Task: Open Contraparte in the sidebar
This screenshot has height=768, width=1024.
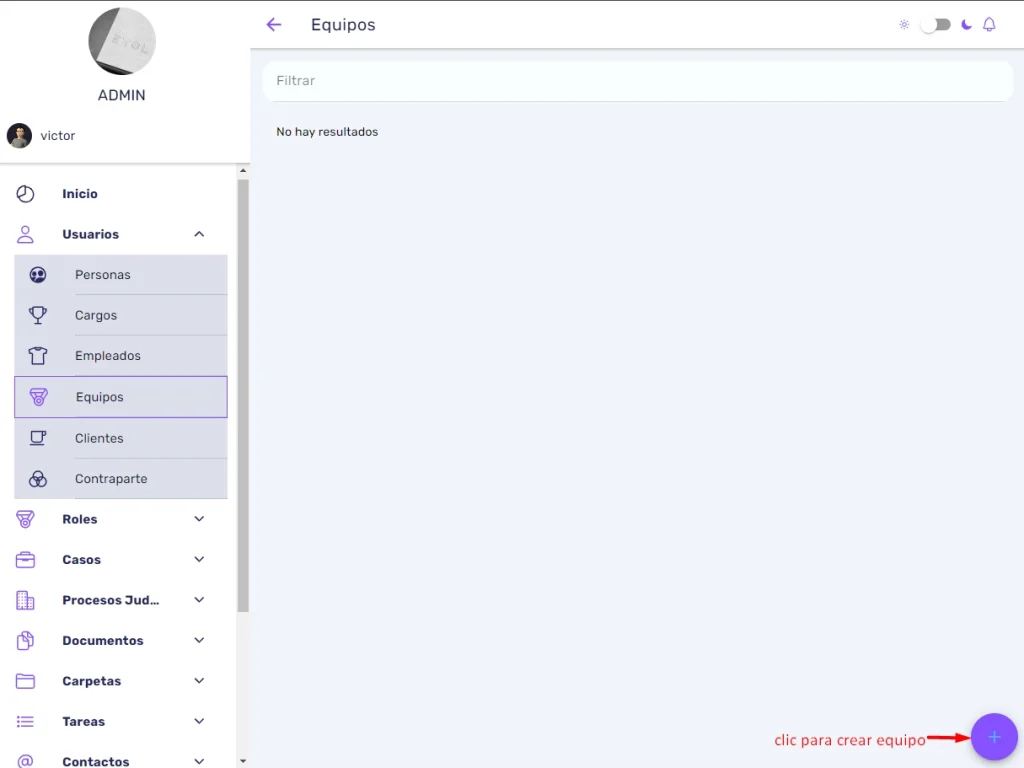Action: (121, 479)
